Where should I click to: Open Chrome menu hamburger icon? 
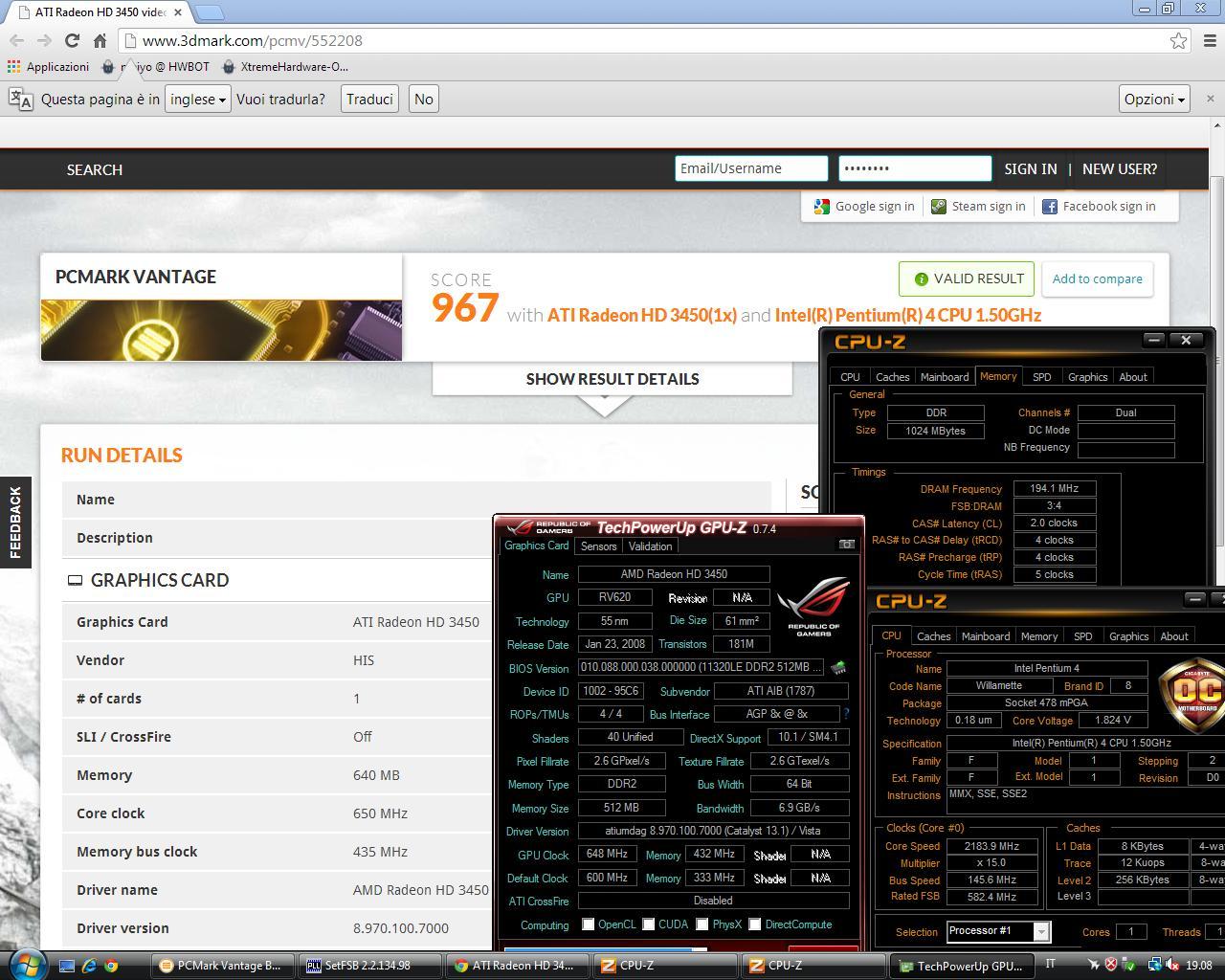[1208, 40]
